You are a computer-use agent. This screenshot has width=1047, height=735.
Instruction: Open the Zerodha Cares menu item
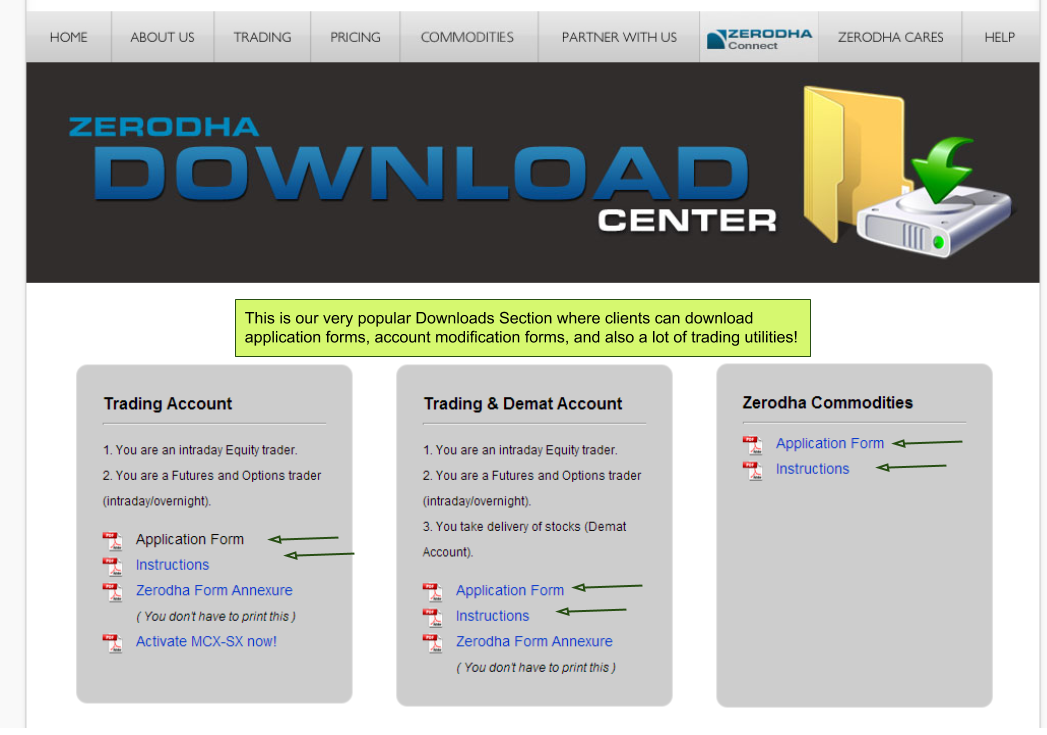pyautogui.click(x=890, y=37)
